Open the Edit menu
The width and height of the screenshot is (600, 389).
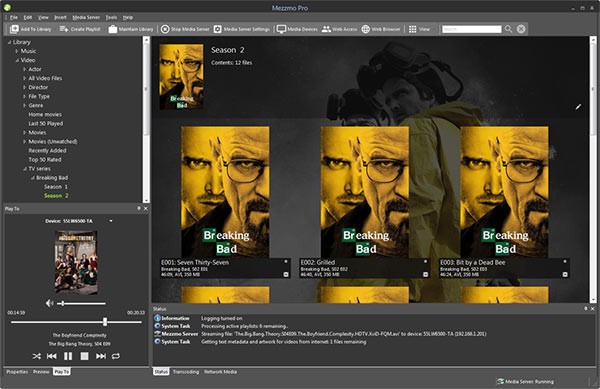pos(28,17)
